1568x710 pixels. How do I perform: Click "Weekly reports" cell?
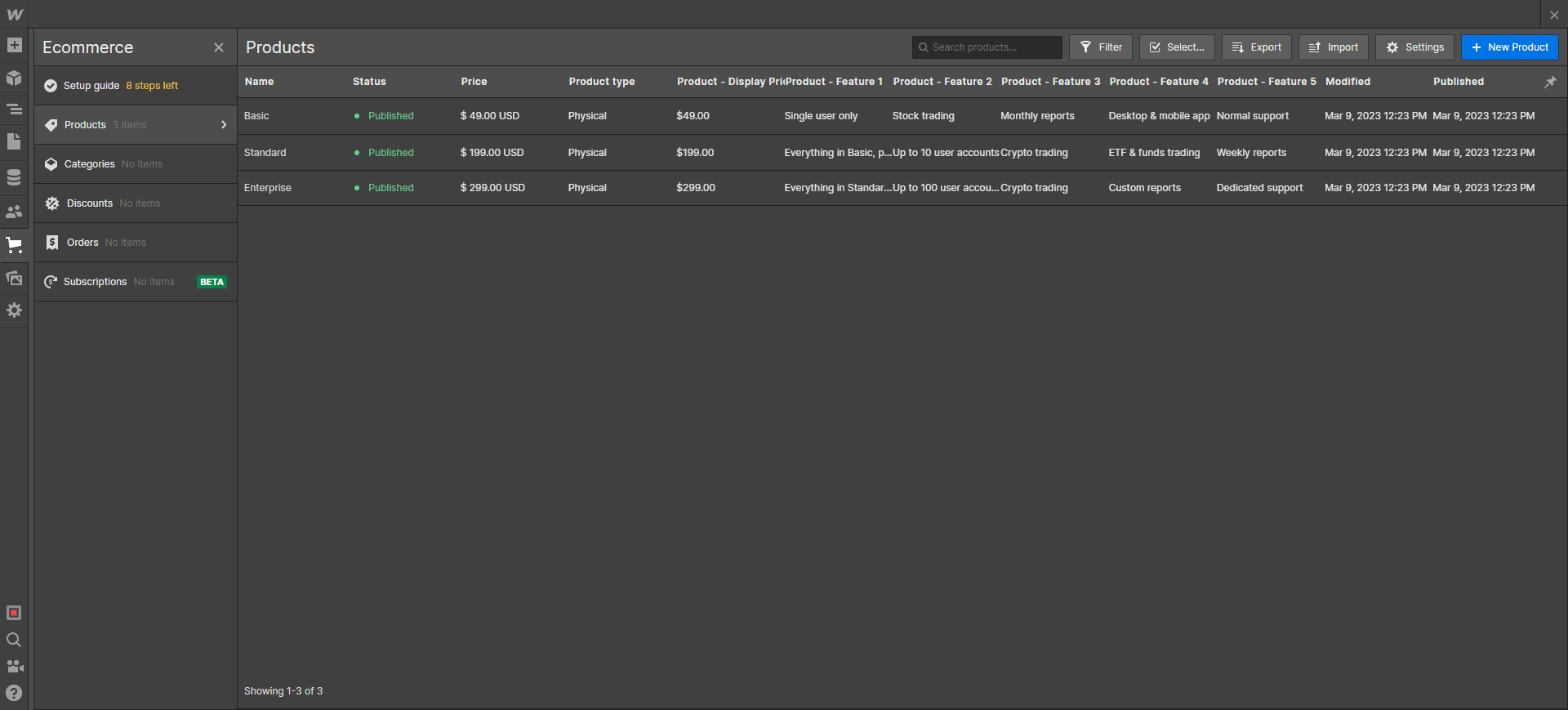[1251, 153]
